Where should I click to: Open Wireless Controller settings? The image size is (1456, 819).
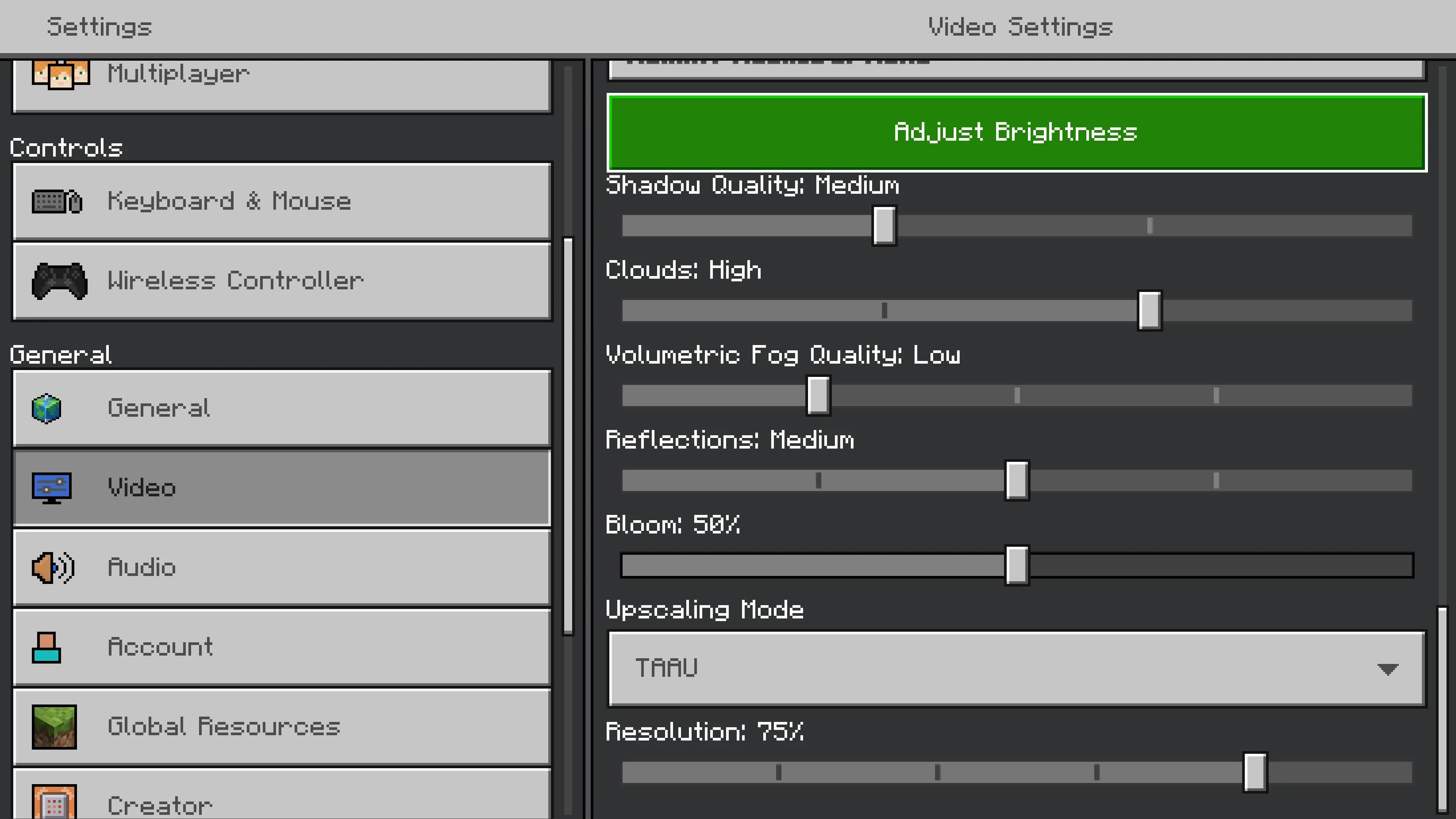pyautogui.click(x=281, y=281)
